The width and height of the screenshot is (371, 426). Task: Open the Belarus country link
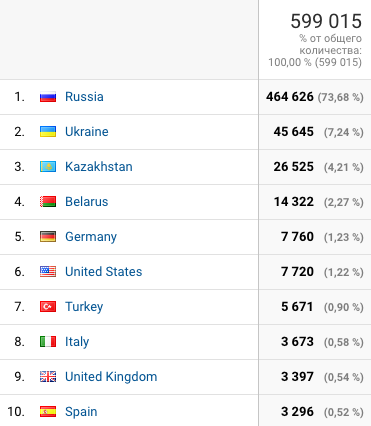click(87, 202)
